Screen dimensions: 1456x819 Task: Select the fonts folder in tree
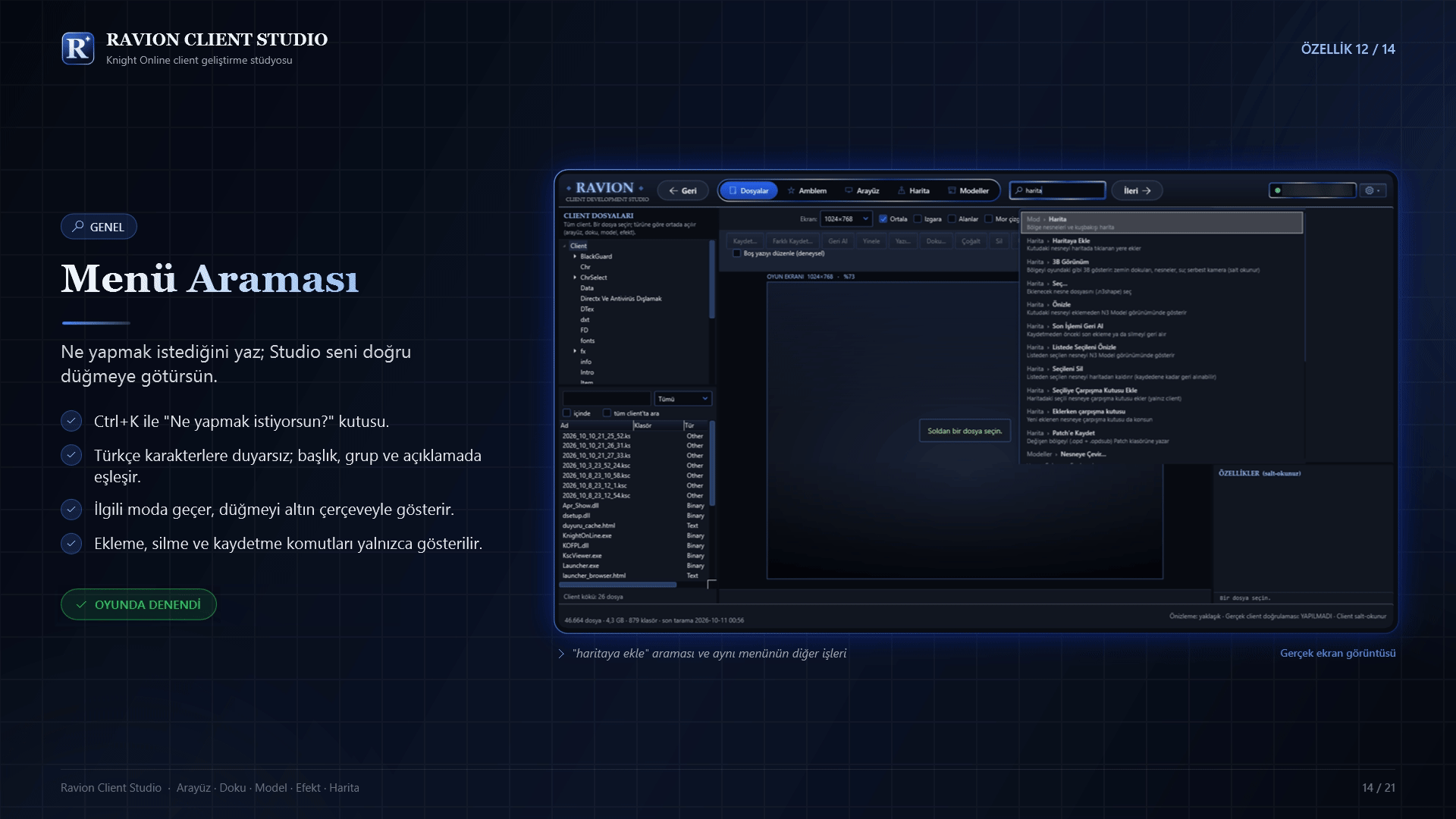click(x=588, y=340)
